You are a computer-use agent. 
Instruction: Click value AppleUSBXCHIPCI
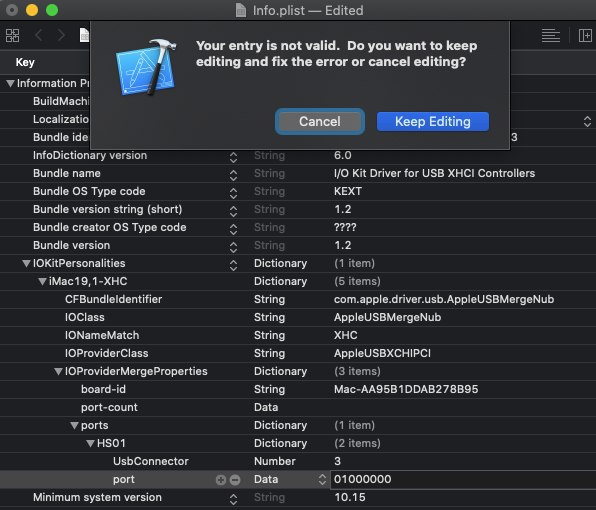(x=382, y=353)
